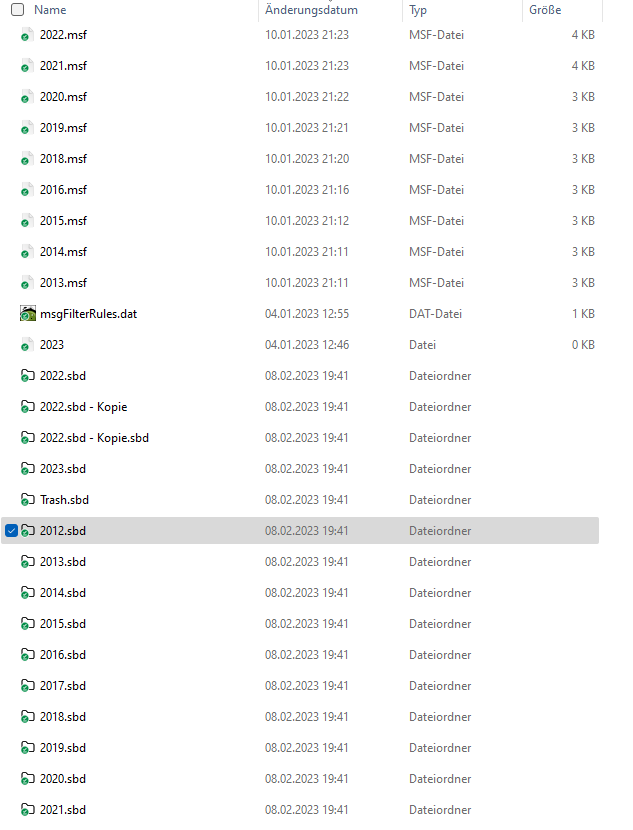
Task: Sort by the Typ column header
Action: click(x=418, y=10)
